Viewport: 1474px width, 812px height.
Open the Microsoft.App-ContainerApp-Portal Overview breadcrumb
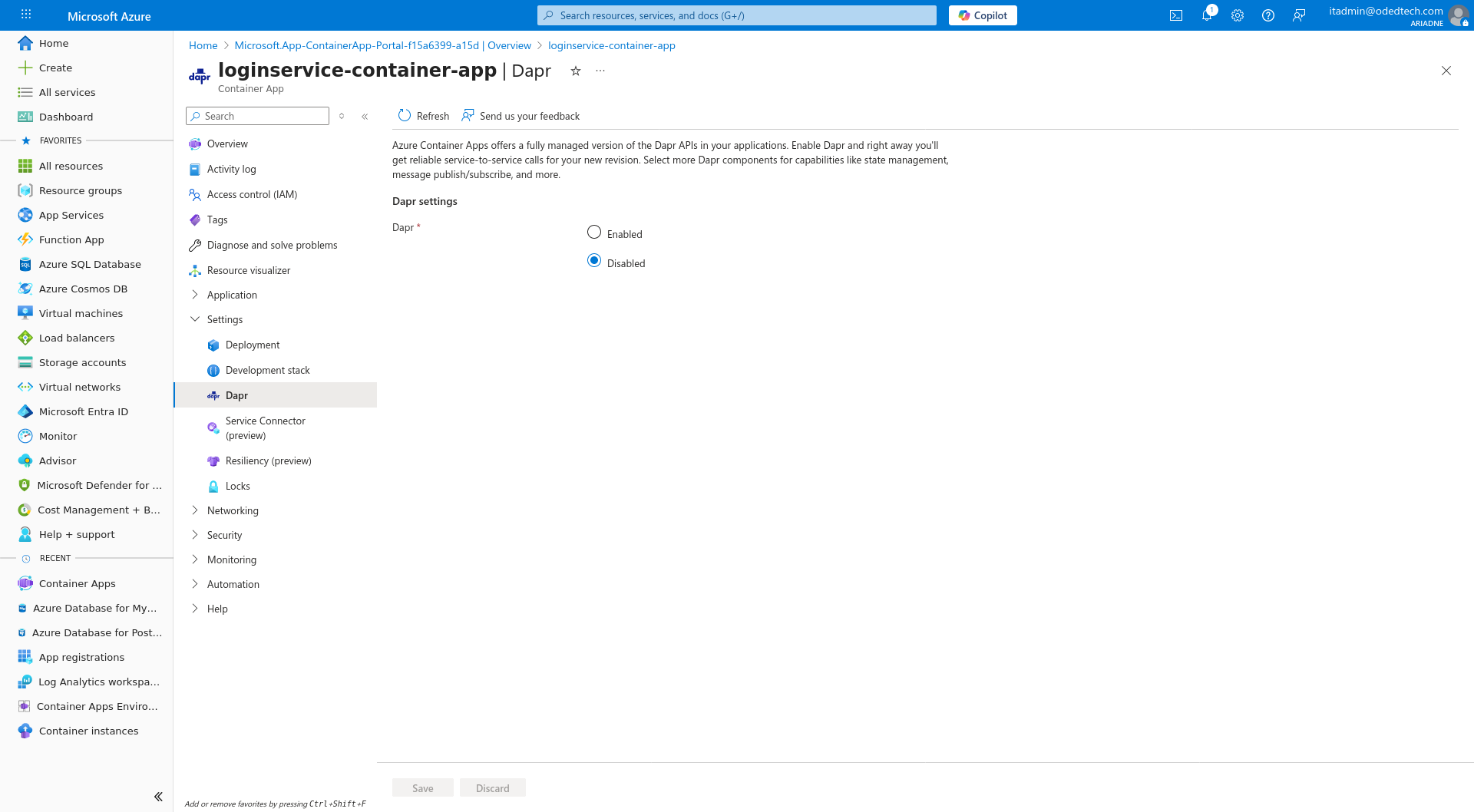pos(382,45)
